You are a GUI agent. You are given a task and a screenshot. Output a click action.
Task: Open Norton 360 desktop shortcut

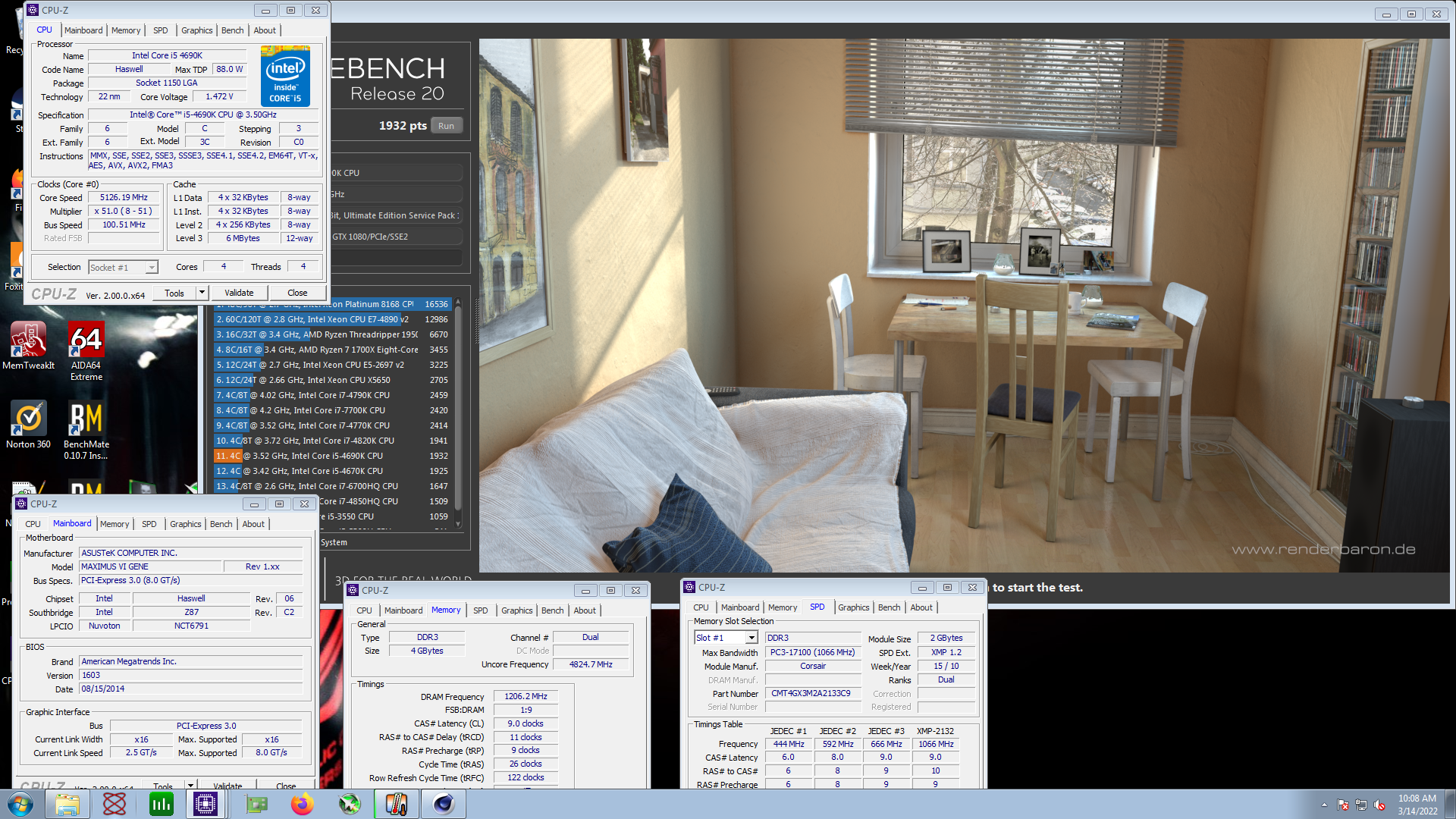click(x=29, y=425)
